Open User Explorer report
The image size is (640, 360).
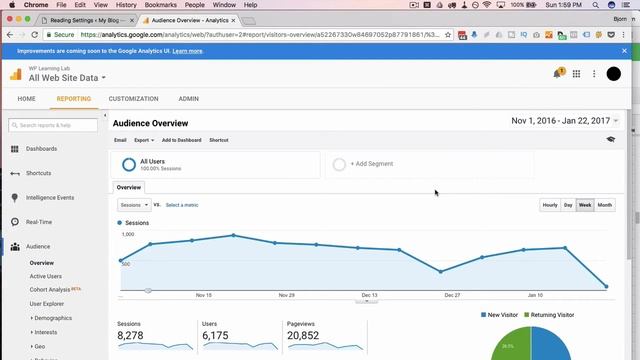47,304
